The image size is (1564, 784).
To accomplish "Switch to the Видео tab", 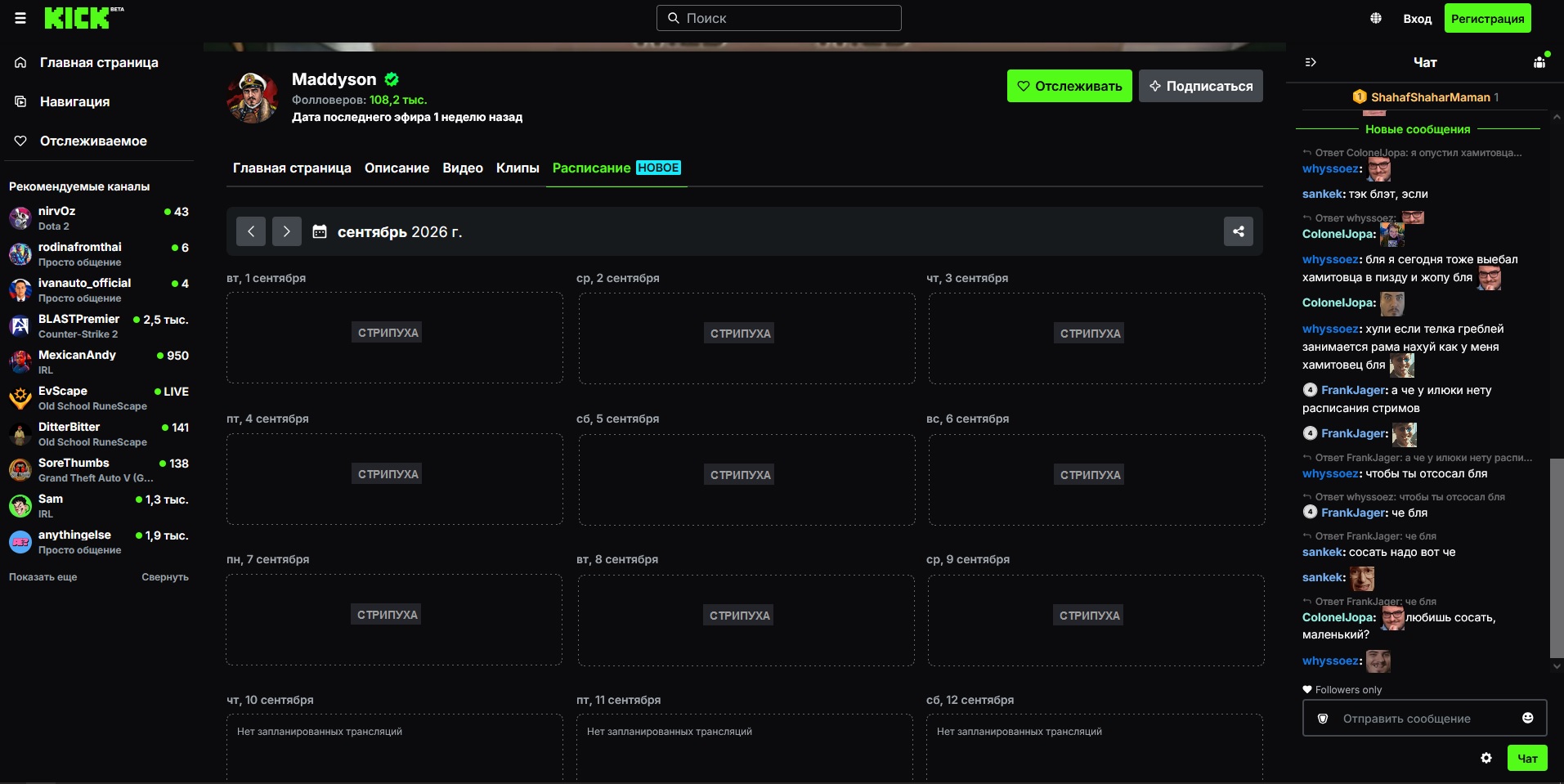I will tap(463, 168).
